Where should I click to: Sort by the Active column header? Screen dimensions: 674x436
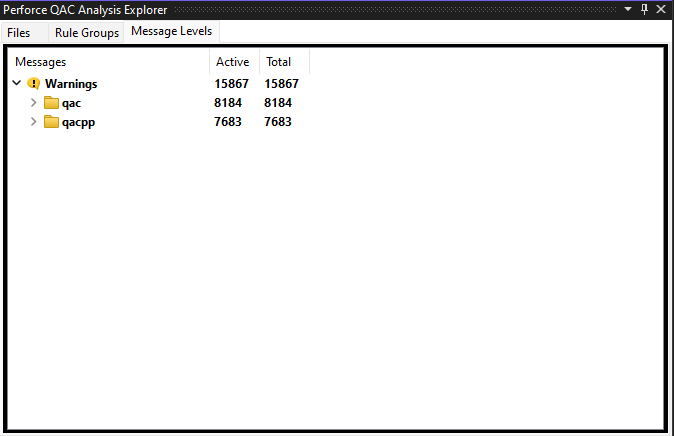(232, 62)
